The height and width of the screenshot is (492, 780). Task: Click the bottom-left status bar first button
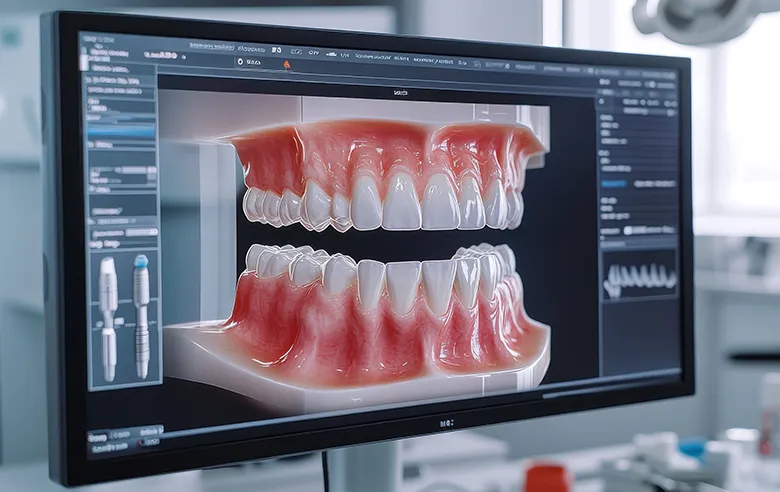point(98,438)
